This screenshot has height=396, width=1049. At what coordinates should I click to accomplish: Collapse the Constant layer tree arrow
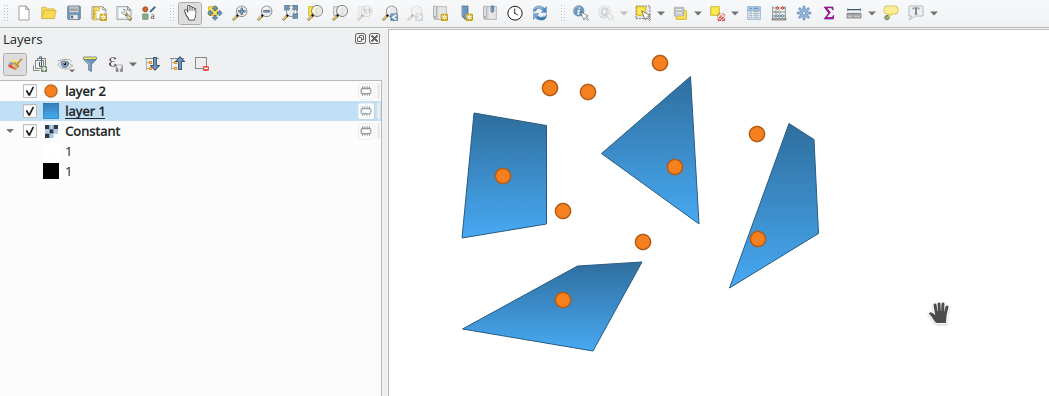click(x=10, y=131)
